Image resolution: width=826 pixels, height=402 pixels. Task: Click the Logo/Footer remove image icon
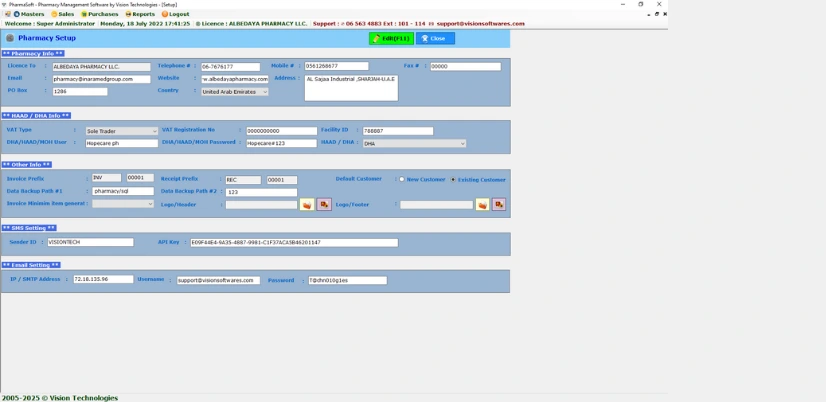pos(499,205)
